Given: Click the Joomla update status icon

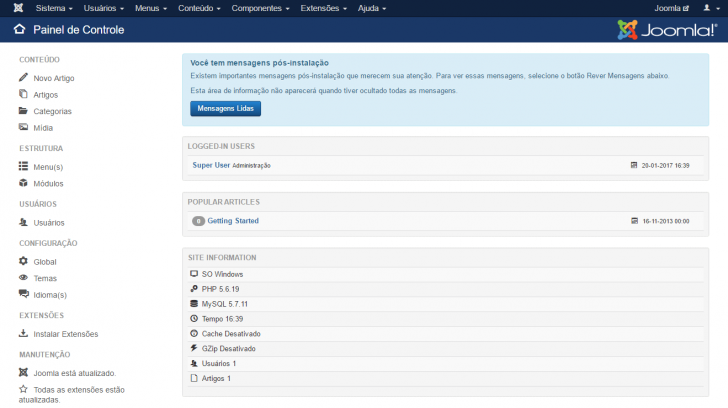Looking at the screenshot, I should [x=23, y=372].
